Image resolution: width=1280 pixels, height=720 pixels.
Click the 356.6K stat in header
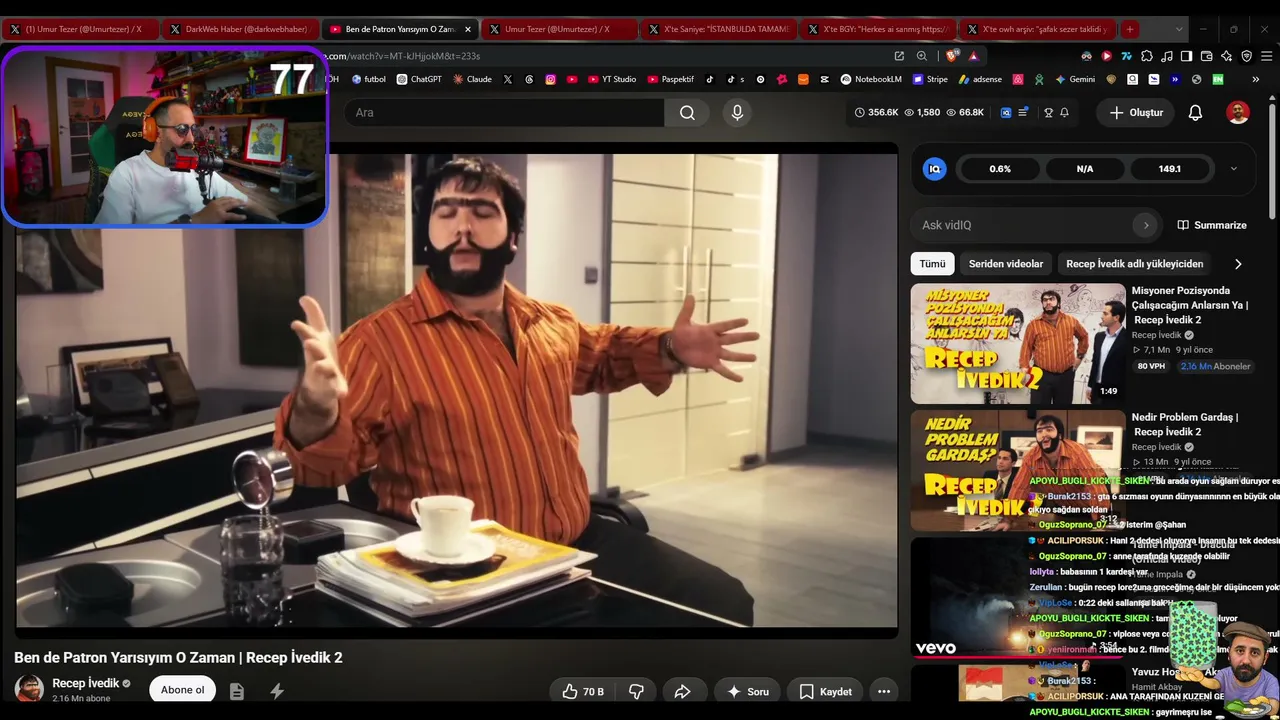click(x=876, y=113)
